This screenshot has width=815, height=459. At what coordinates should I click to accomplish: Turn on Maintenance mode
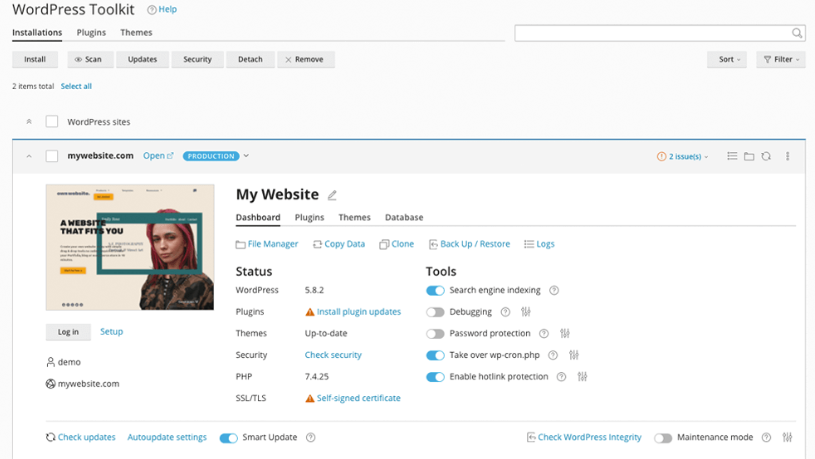pyautogui.click(x=663, y=438)
